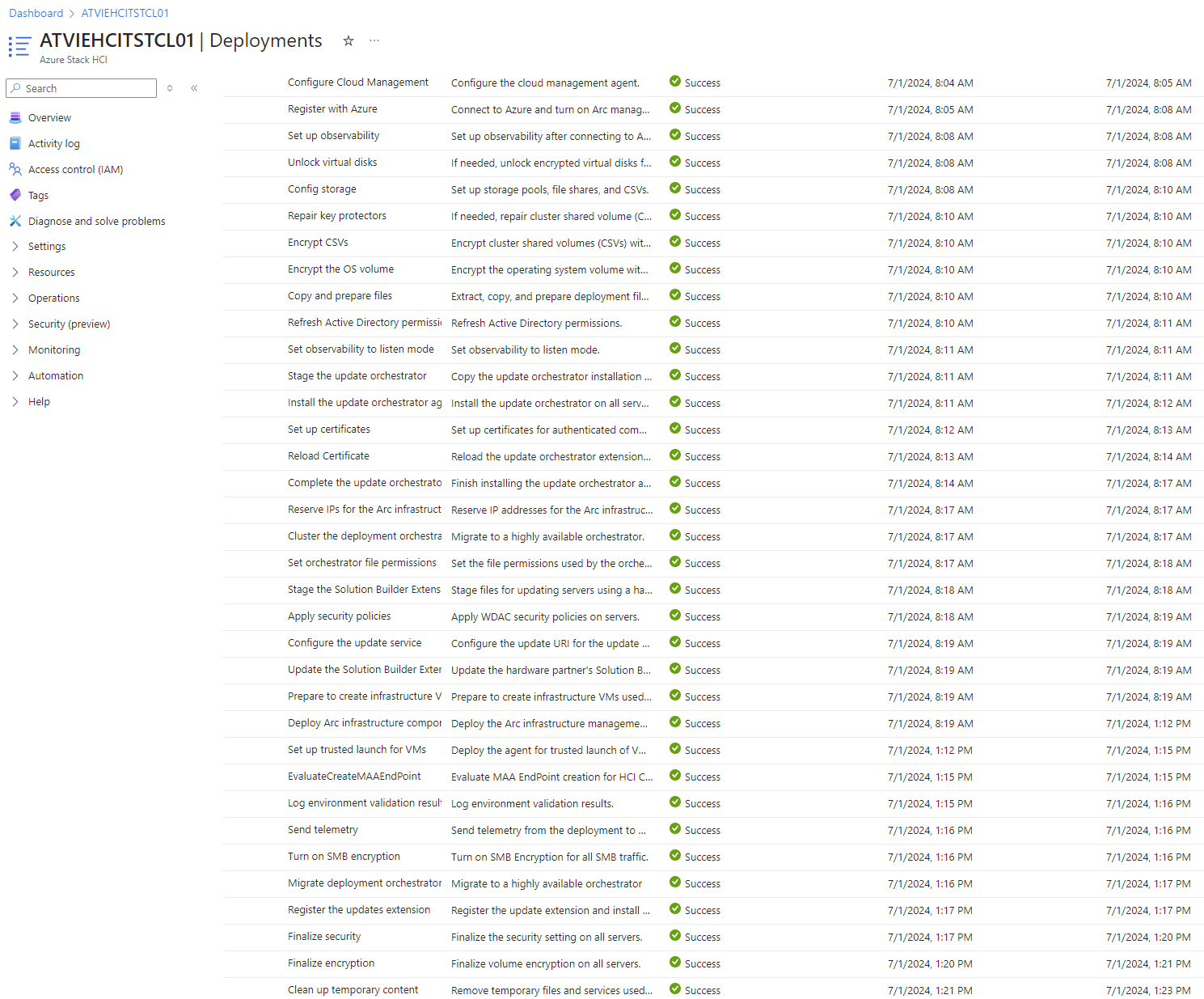Select the Repair key protectors step name
The height and width of the screenshot is (999, 1204).
(336, 216)
